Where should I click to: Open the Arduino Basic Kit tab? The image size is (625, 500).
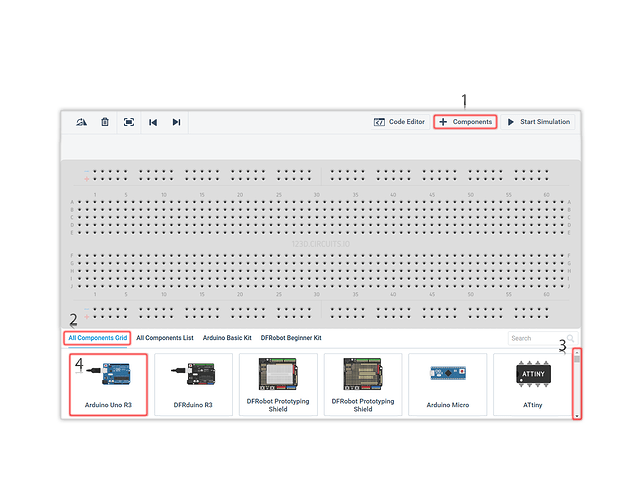tap(227, 338)
